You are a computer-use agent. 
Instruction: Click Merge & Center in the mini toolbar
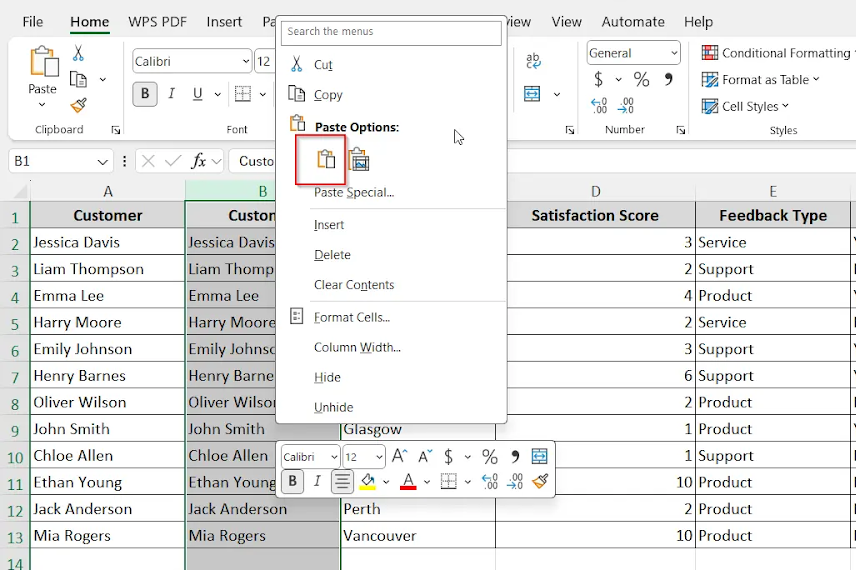click(x=539, y=456)
